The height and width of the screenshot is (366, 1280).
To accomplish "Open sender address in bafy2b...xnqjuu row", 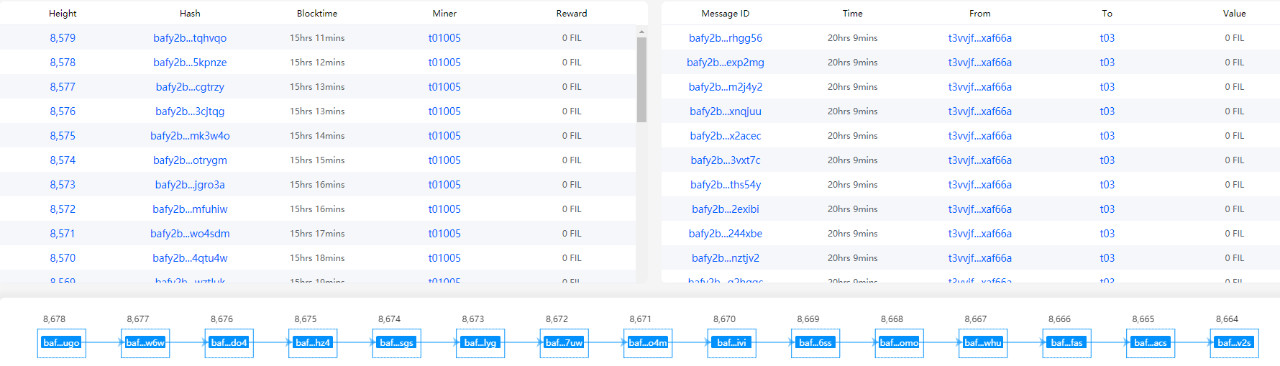I will click(x=980, y=111).
